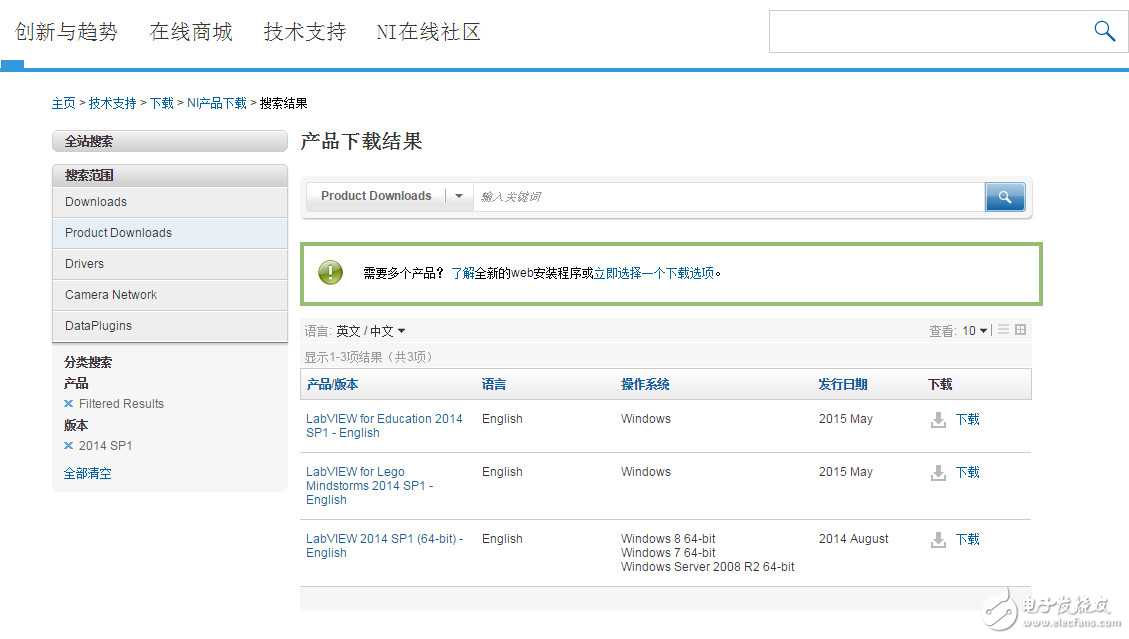Sort by 操作系统 column header
Viewport: 1129px width, 639px height.
pos(645,384)
